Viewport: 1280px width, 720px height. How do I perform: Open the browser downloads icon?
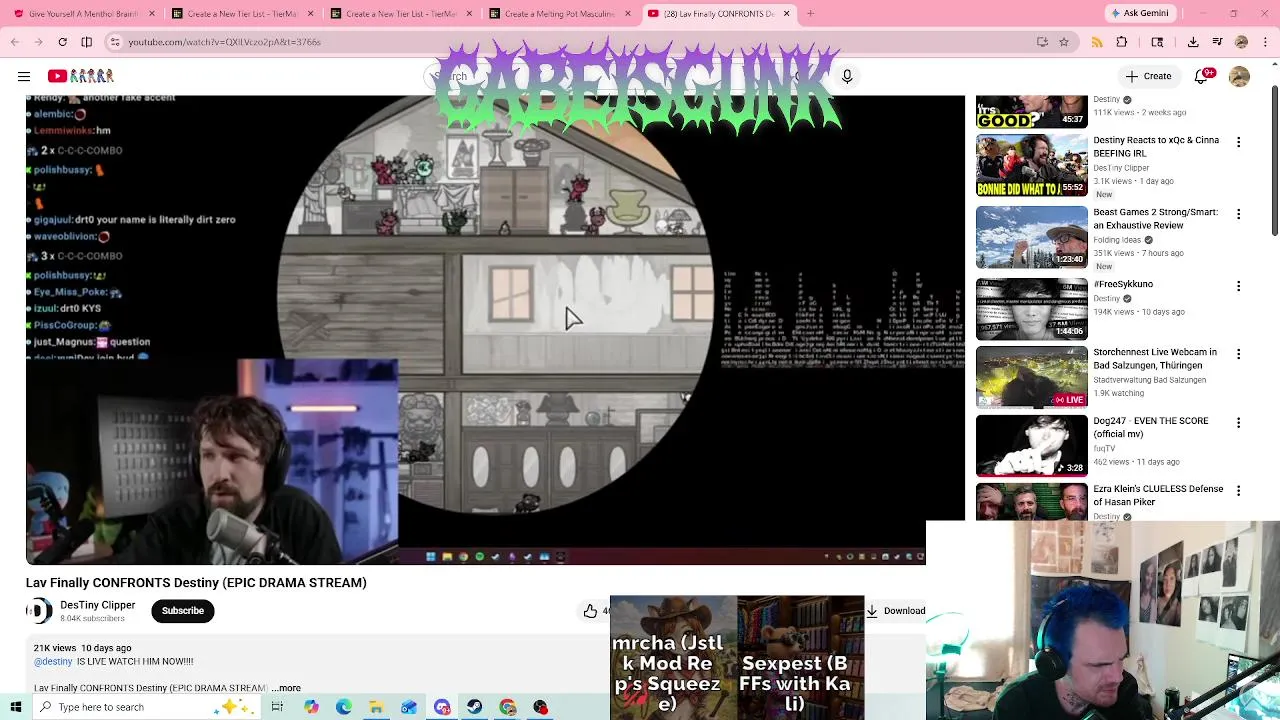click(1193, 42)
